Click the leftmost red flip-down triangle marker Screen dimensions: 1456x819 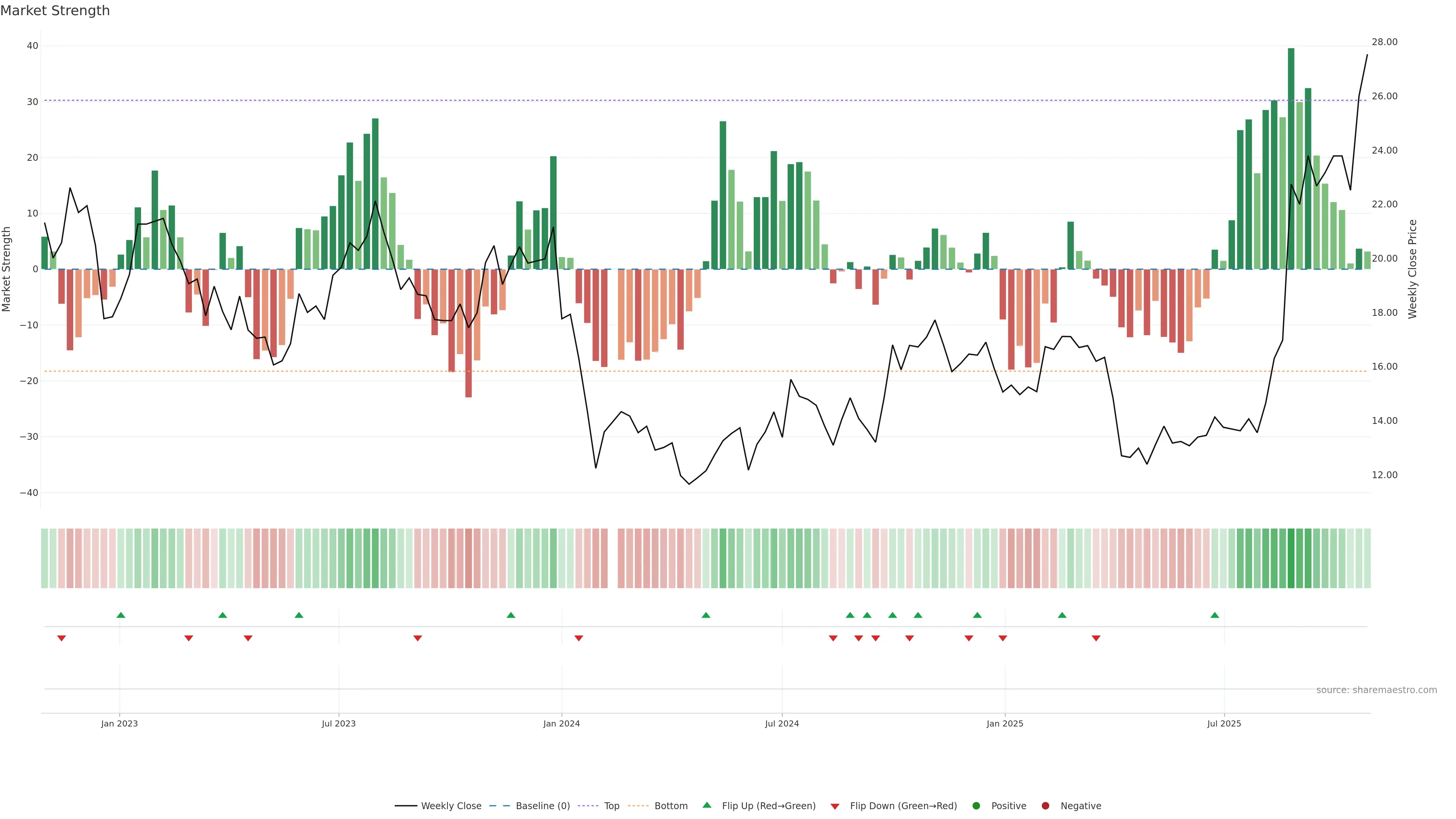(61, 638)
